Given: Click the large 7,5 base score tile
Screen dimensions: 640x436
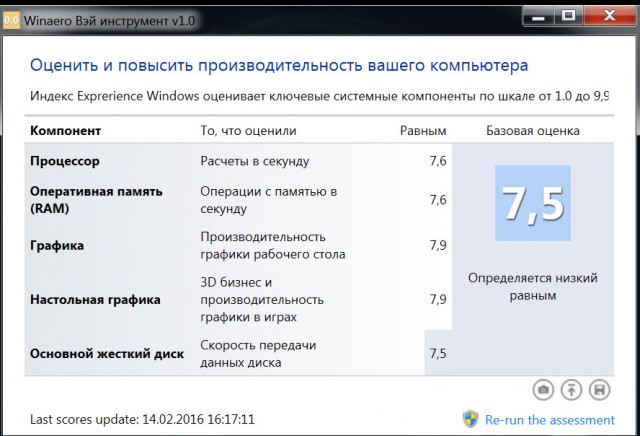Looking at the screenshot, I should pos(533,203).
